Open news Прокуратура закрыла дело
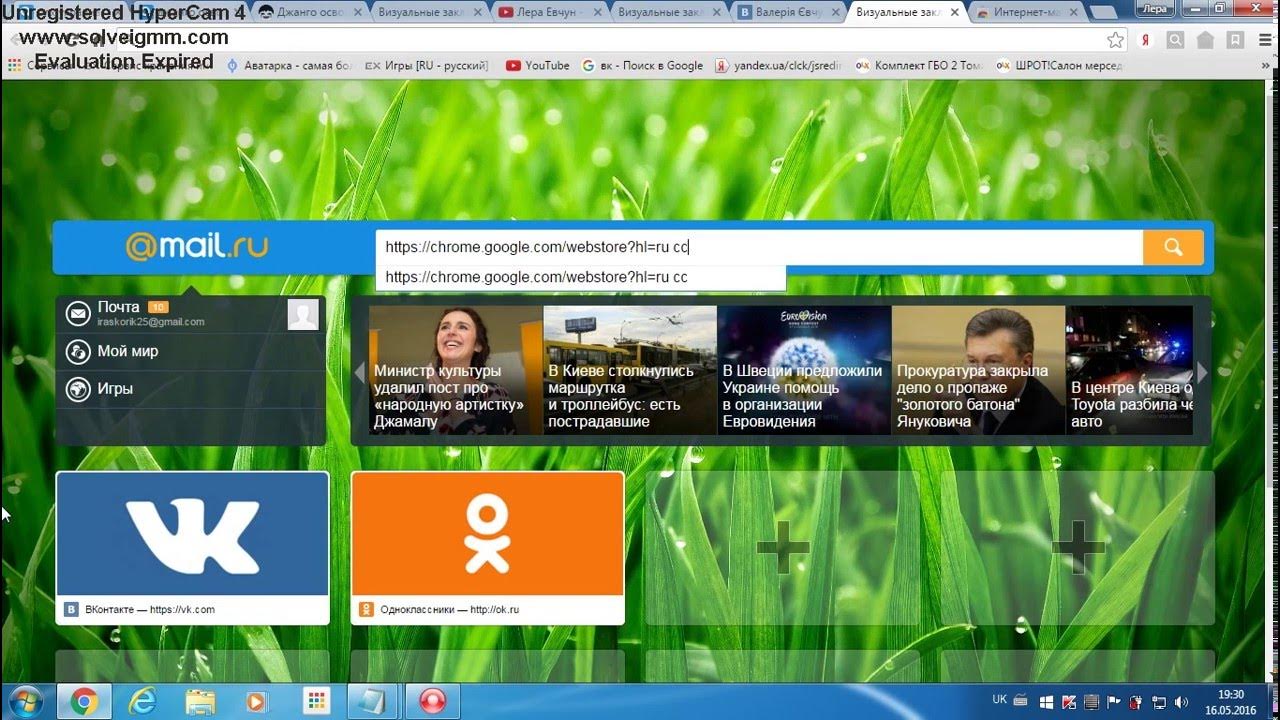The width and height of the screenshot is (1280, 720). [x=978, y=370]
